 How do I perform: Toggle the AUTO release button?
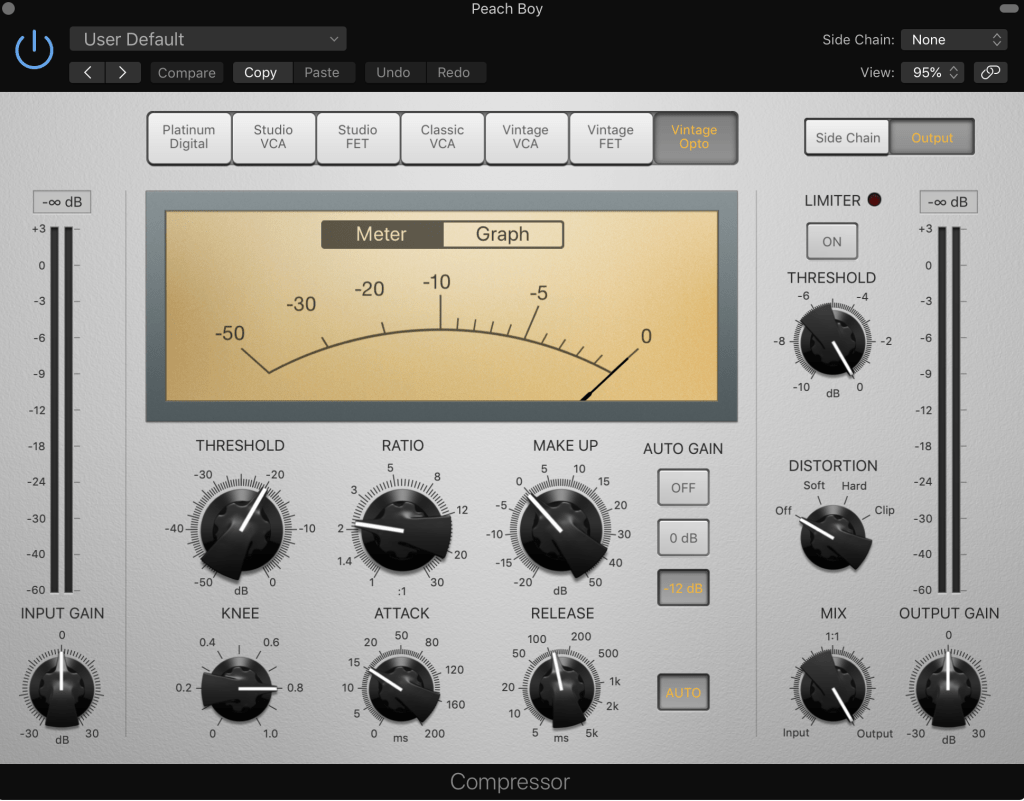(683, 692)
